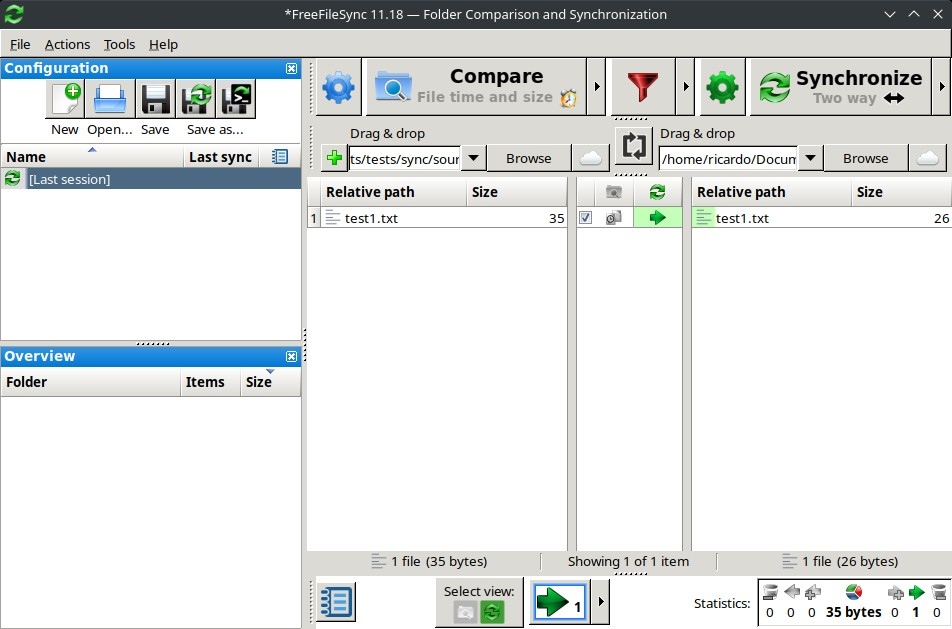Show the log panel via bottom list icon
Screen dimensions: 952x629
point(336,602)
